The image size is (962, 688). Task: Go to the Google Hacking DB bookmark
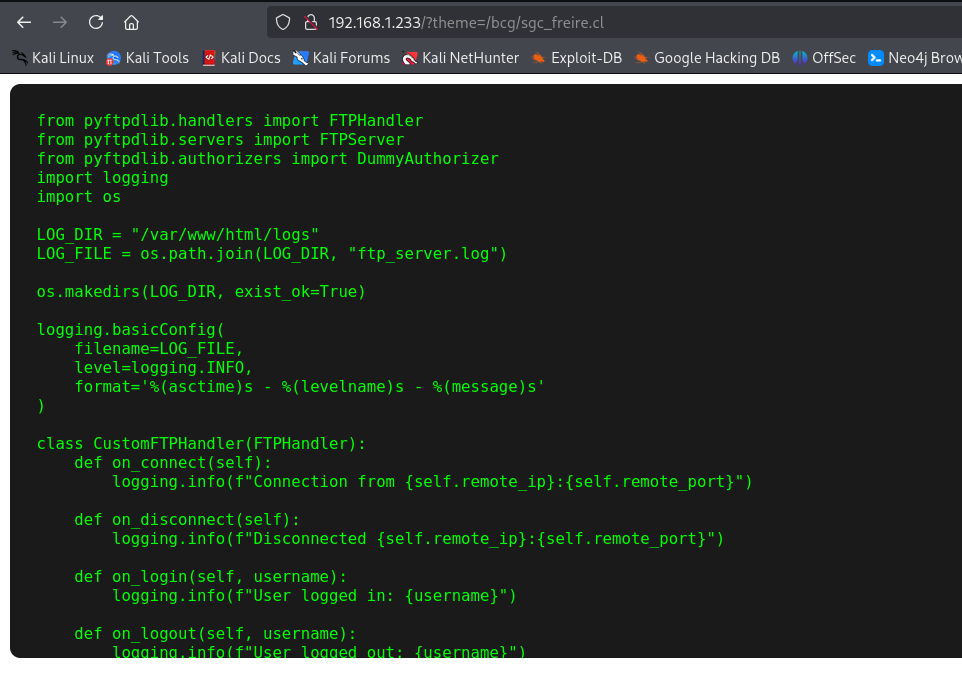[x=706, y=58]
